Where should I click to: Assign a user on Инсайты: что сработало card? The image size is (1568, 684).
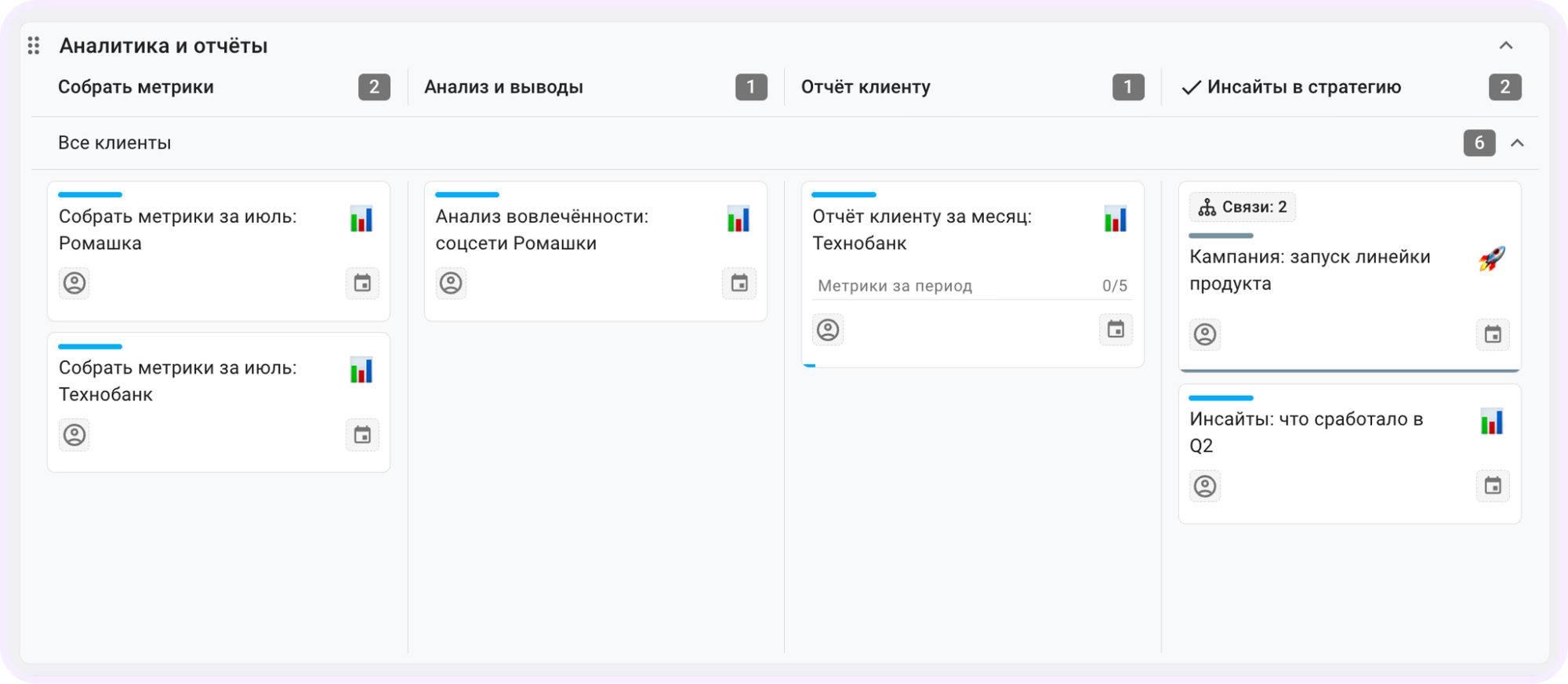(x=1205, y=487)
